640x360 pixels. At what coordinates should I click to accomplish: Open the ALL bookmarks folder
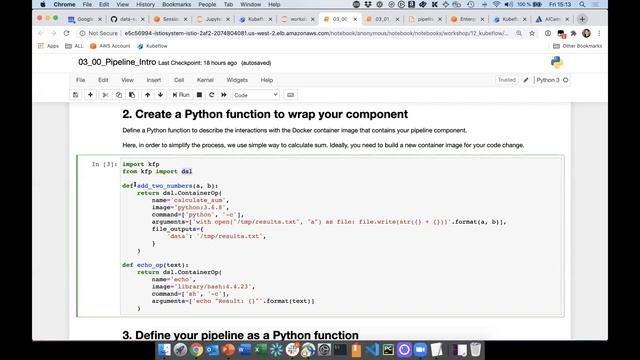tap(74, 46)
